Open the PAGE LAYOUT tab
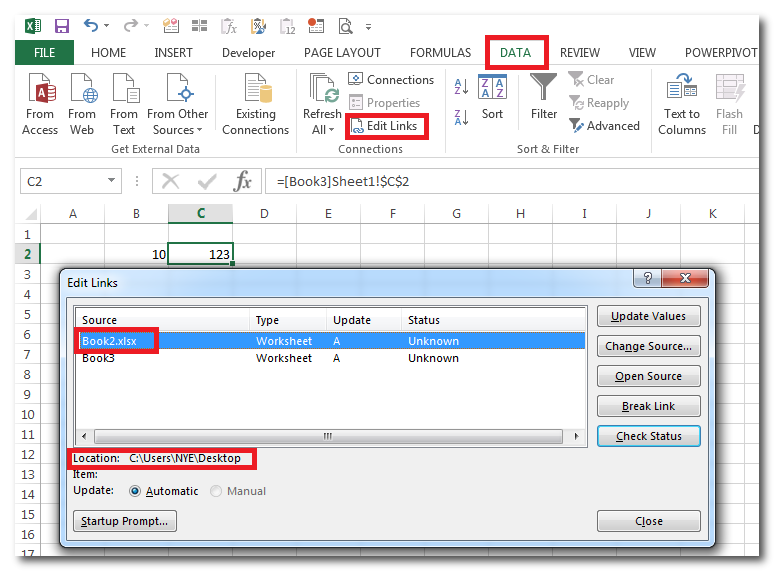Image resolution: width=774 pixels, height=571 pixels. (342, 53)
